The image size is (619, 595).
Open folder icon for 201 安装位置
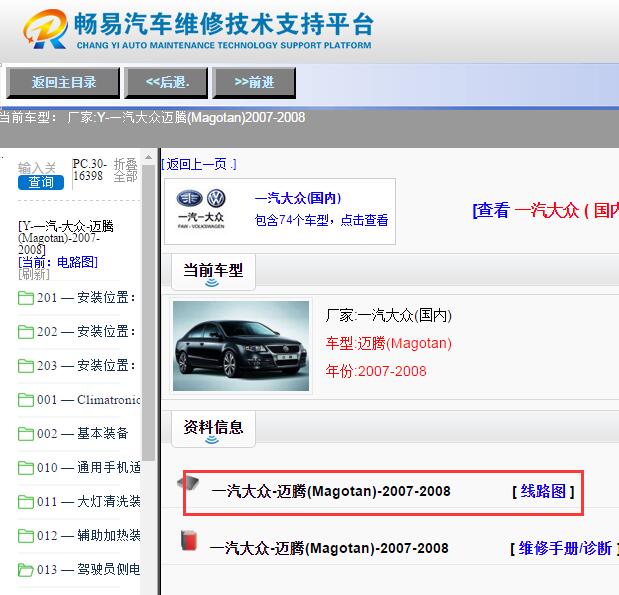click(26, 298)
